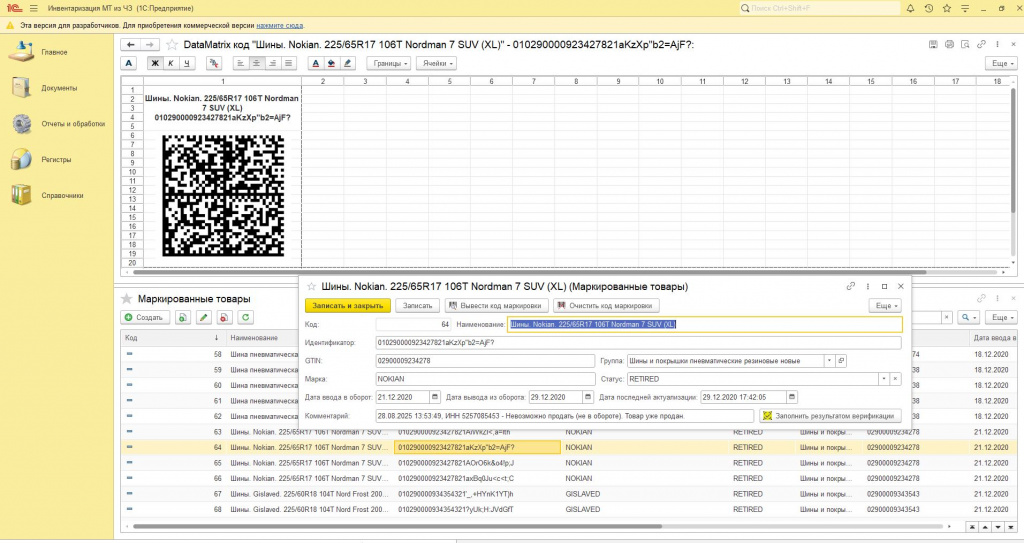This screenshot has height=543, width=1024.
Task: Choose text color red A
Action: point(315,63)
